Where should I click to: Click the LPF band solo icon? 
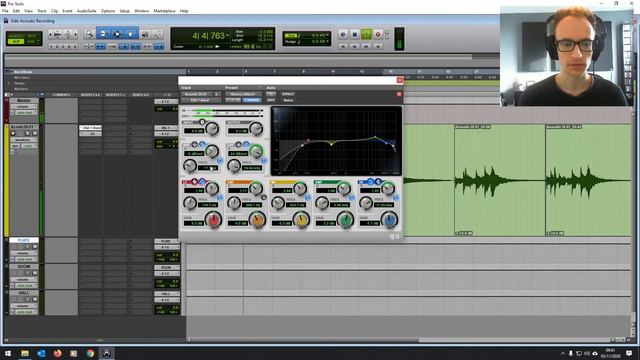[264, 161]
